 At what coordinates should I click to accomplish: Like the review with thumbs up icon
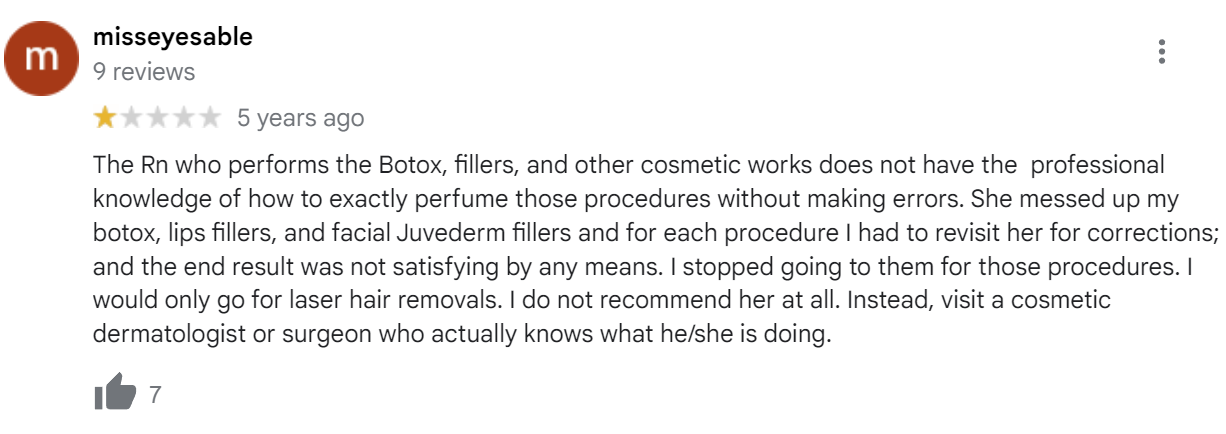[114, 393]
